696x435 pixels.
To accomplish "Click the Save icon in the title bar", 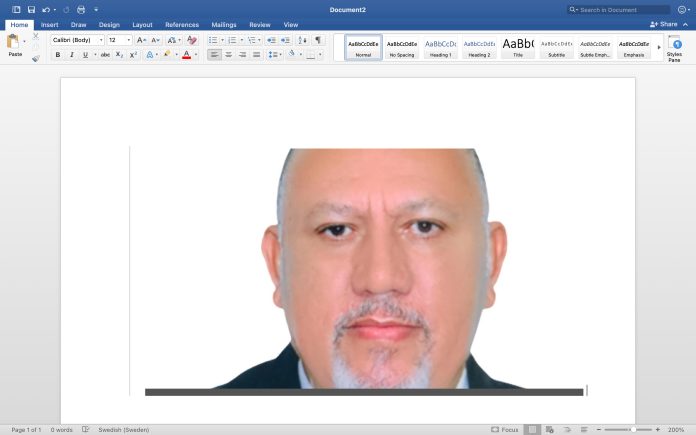I will [x=31, y=9].
